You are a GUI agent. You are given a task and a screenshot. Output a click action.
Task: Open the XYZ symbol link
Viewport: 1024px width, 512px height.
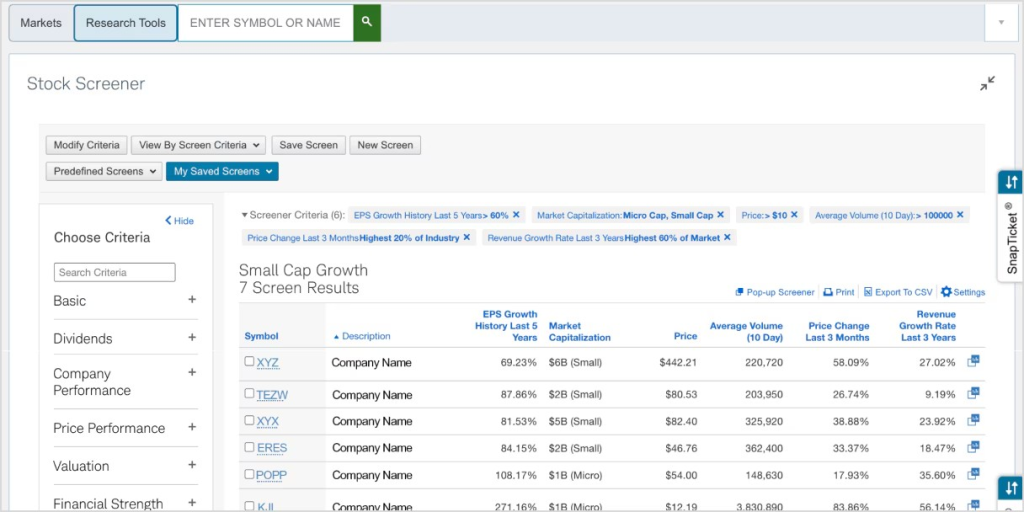click(x=268, y=362)
